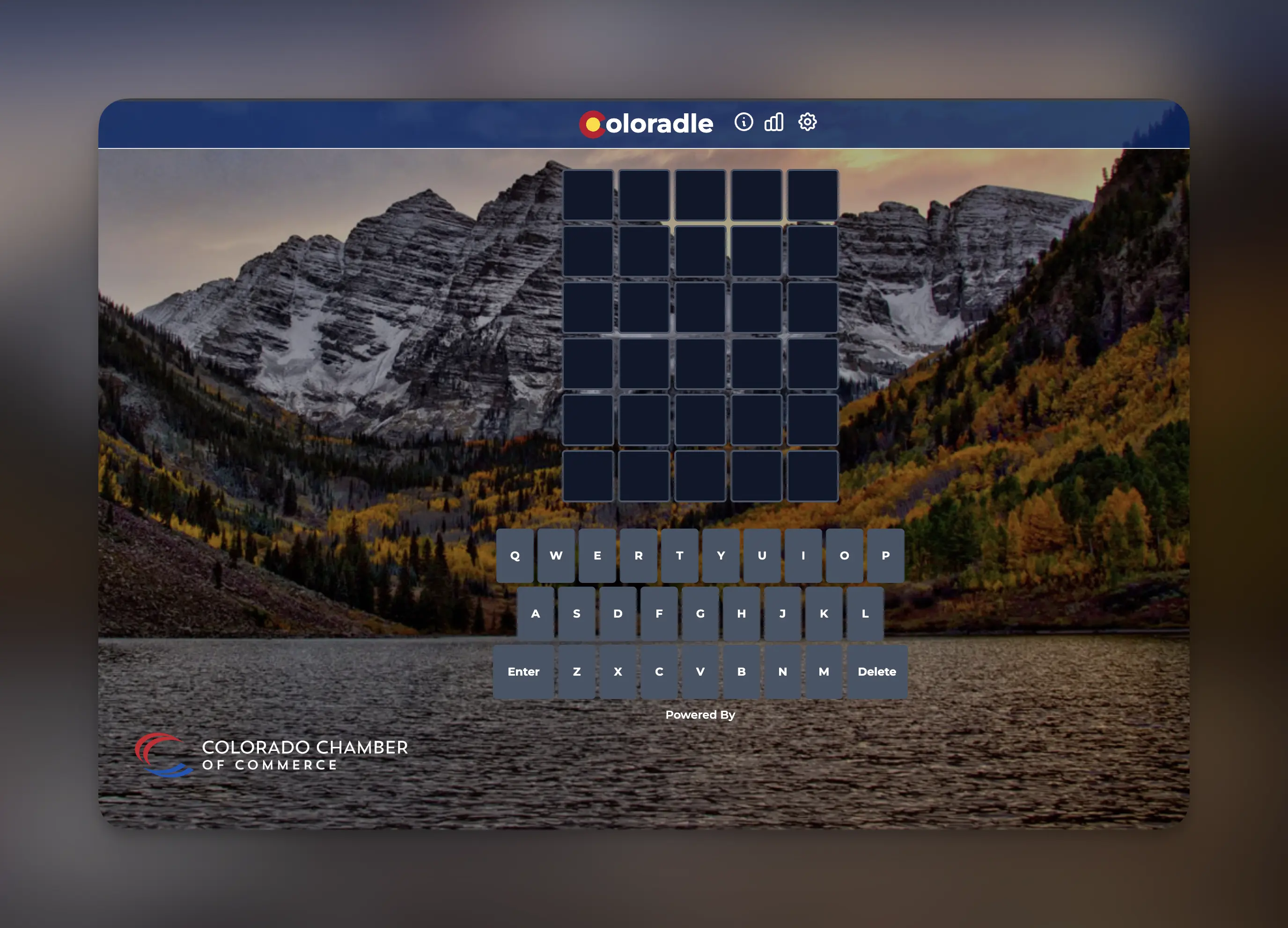1288x928 pixels.
Task: Tap the letter Z key
Action: [x=576, y=671]
